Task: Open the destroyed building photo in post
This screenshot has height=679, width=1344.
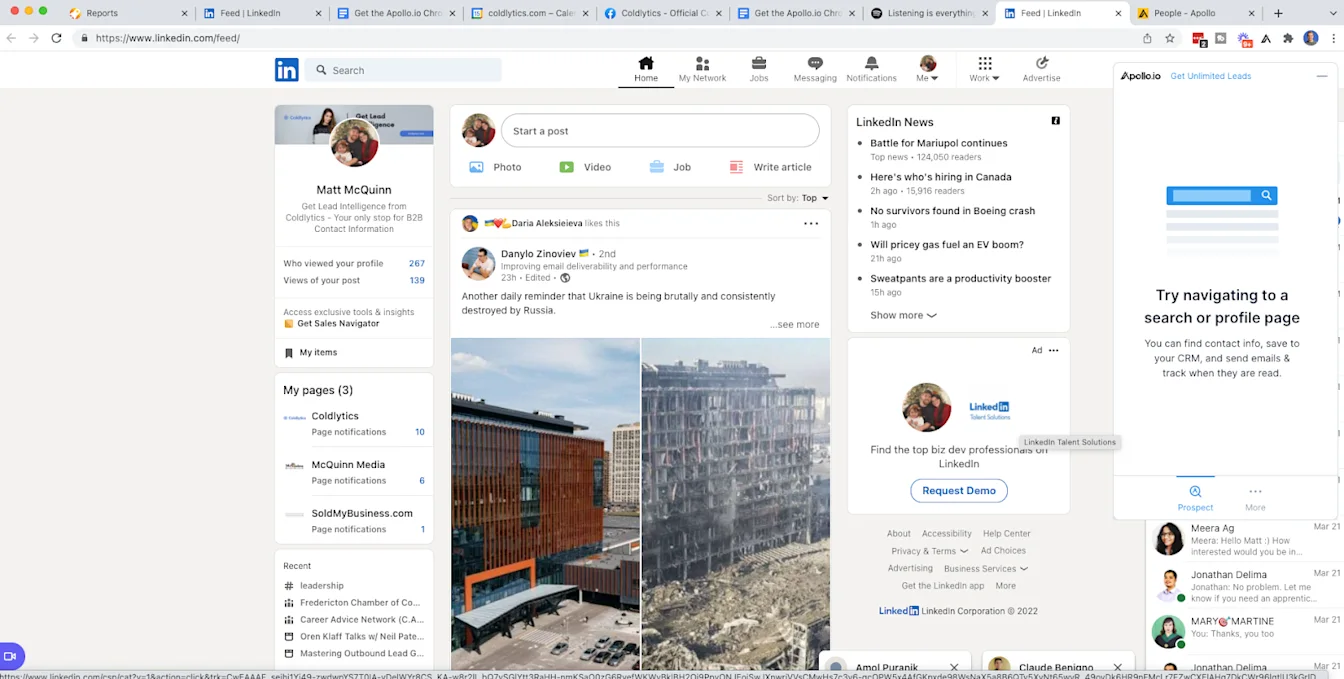Action: pos(736,504)
